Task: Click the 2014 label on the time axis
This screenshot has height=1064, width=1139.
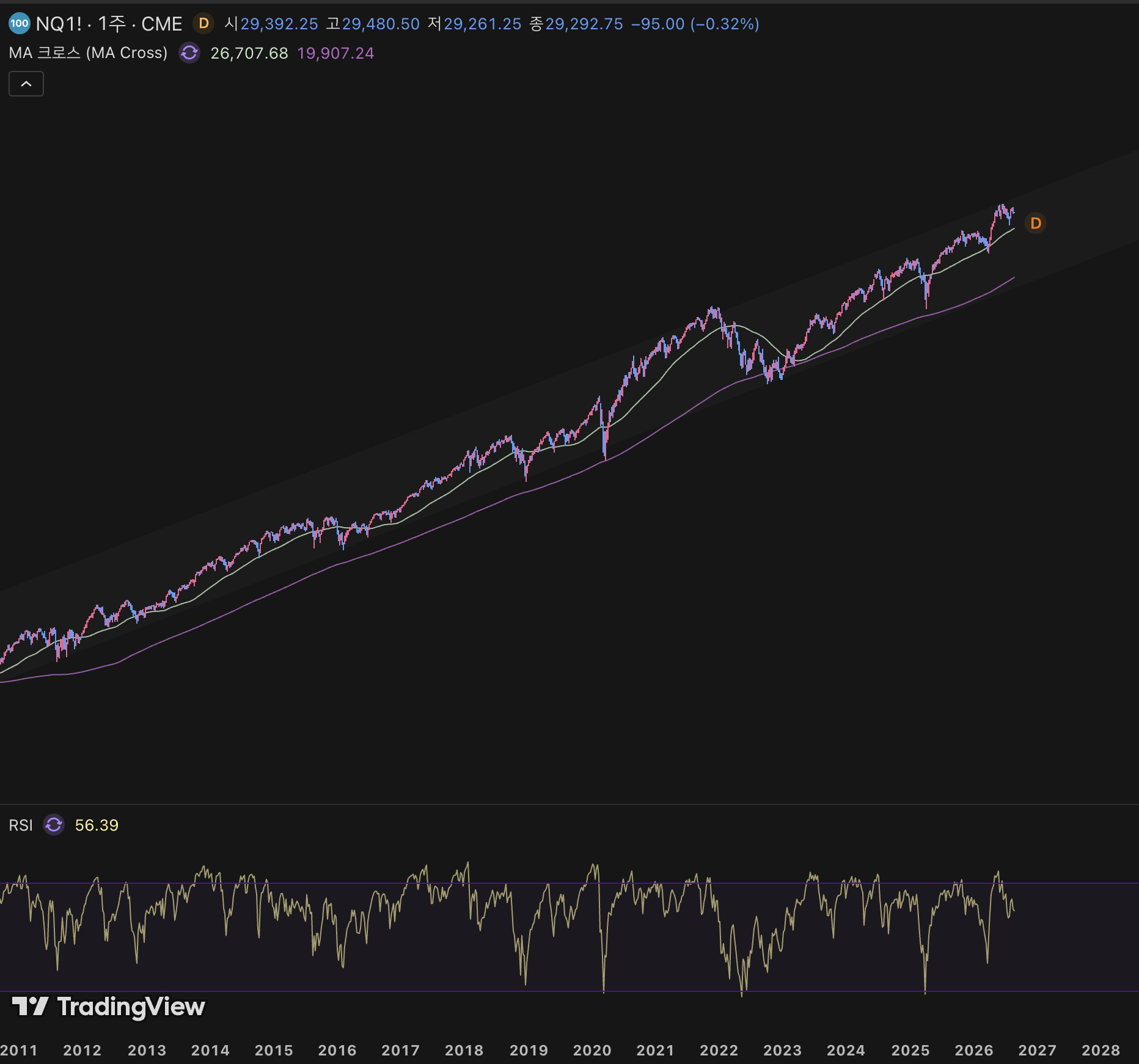Action: [x=210, y=1050]
